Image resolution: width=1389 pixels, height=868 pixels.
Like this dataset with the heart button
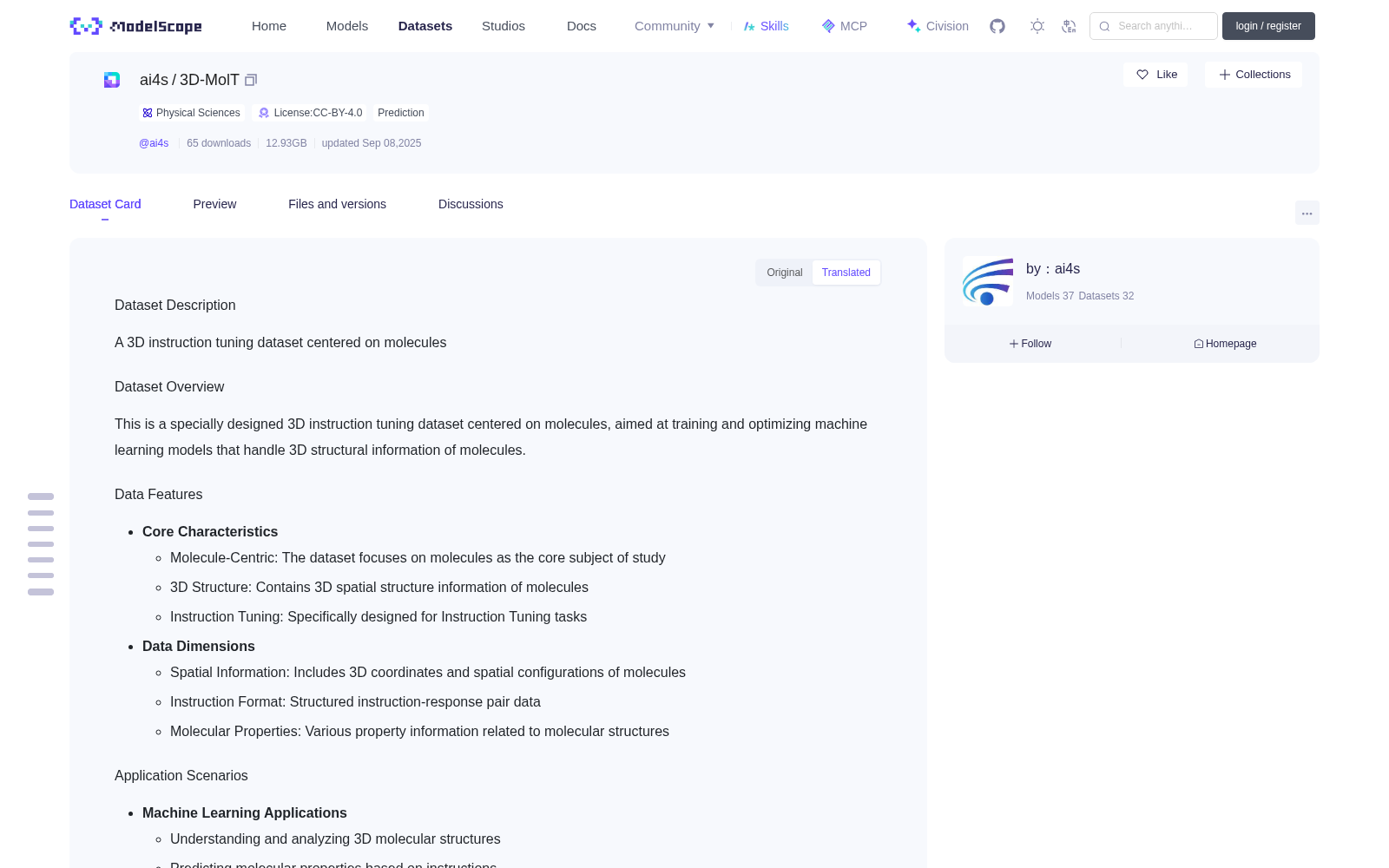[1155, 75]
